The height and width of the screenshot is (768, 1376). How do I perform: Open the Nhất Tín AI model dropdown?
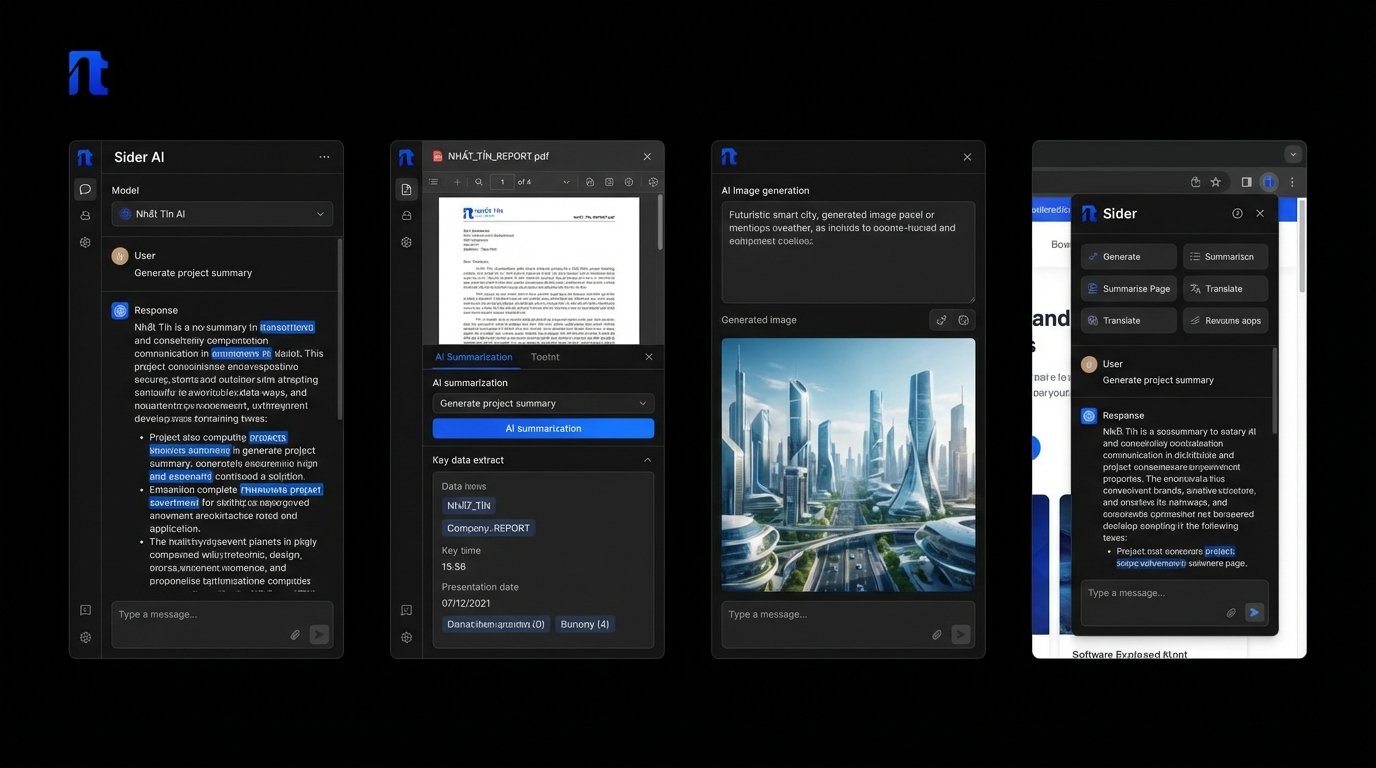click(x=222, y=214)
